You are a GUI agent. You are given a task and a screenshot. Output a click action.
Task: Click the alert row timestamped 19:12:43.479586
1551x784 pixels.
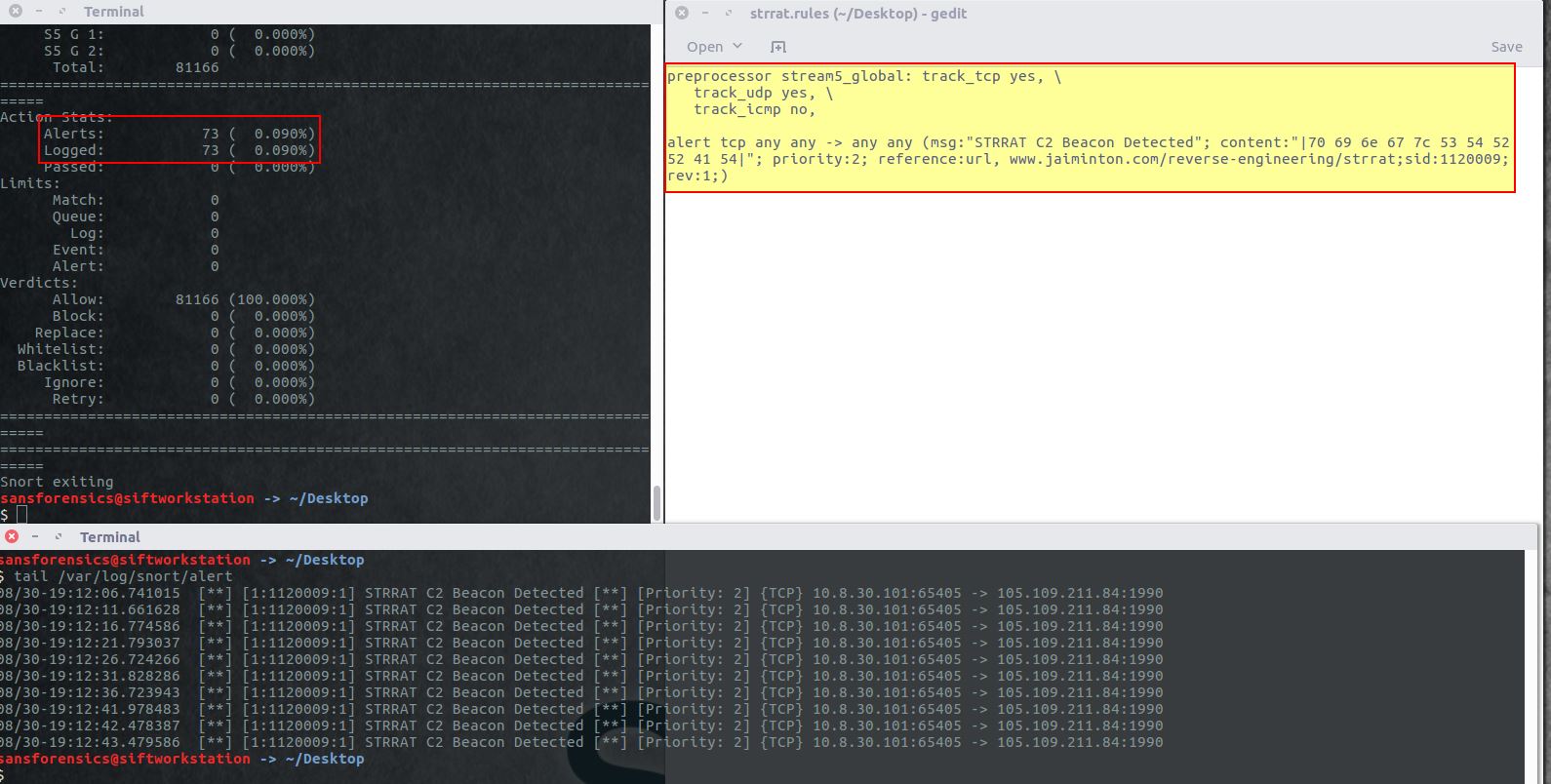581,742
